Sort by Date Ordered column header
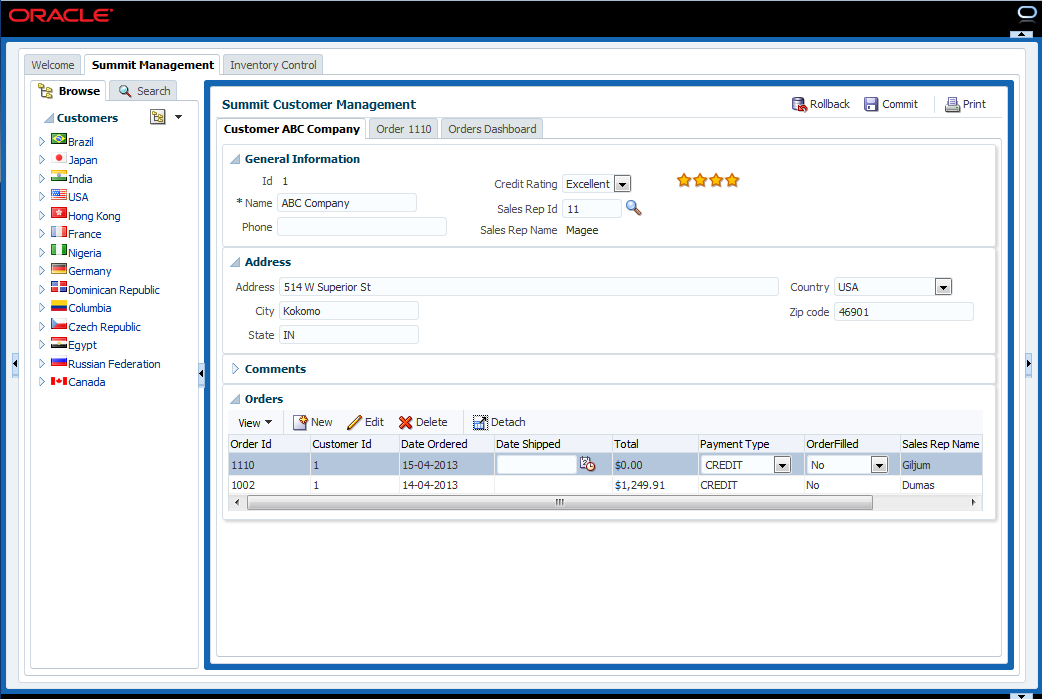Viewport: 1042px width, 699px height. click(x=446, y=444)
